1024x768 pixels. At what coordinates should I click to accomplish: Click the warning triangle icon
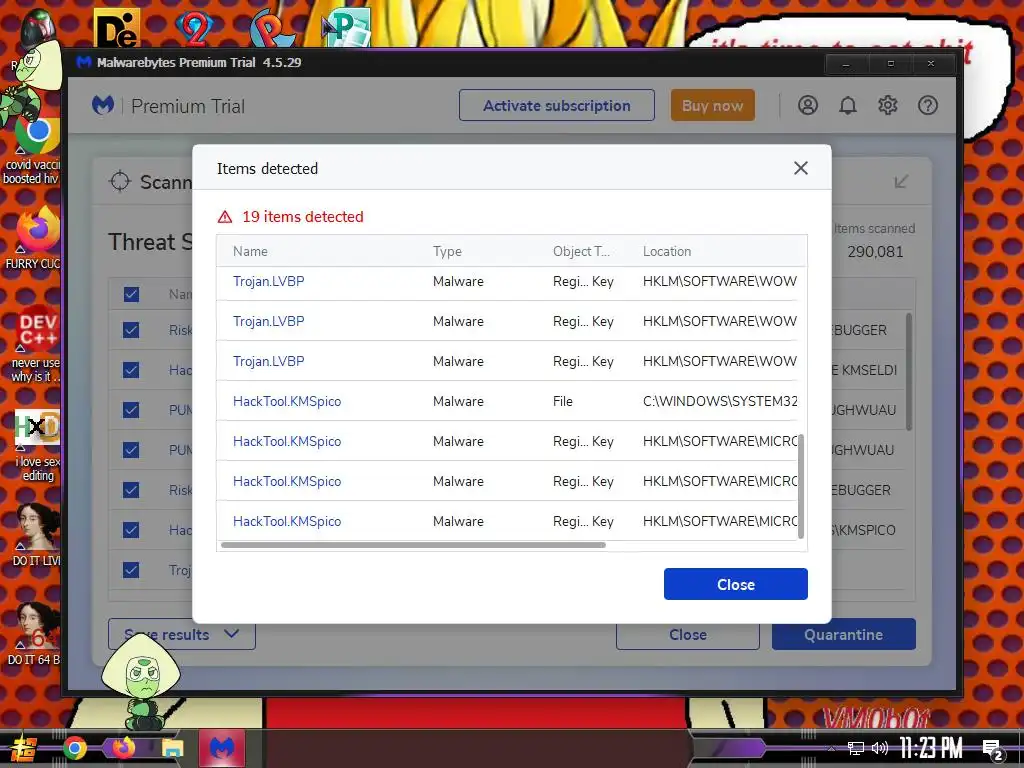tap(225, 217)
